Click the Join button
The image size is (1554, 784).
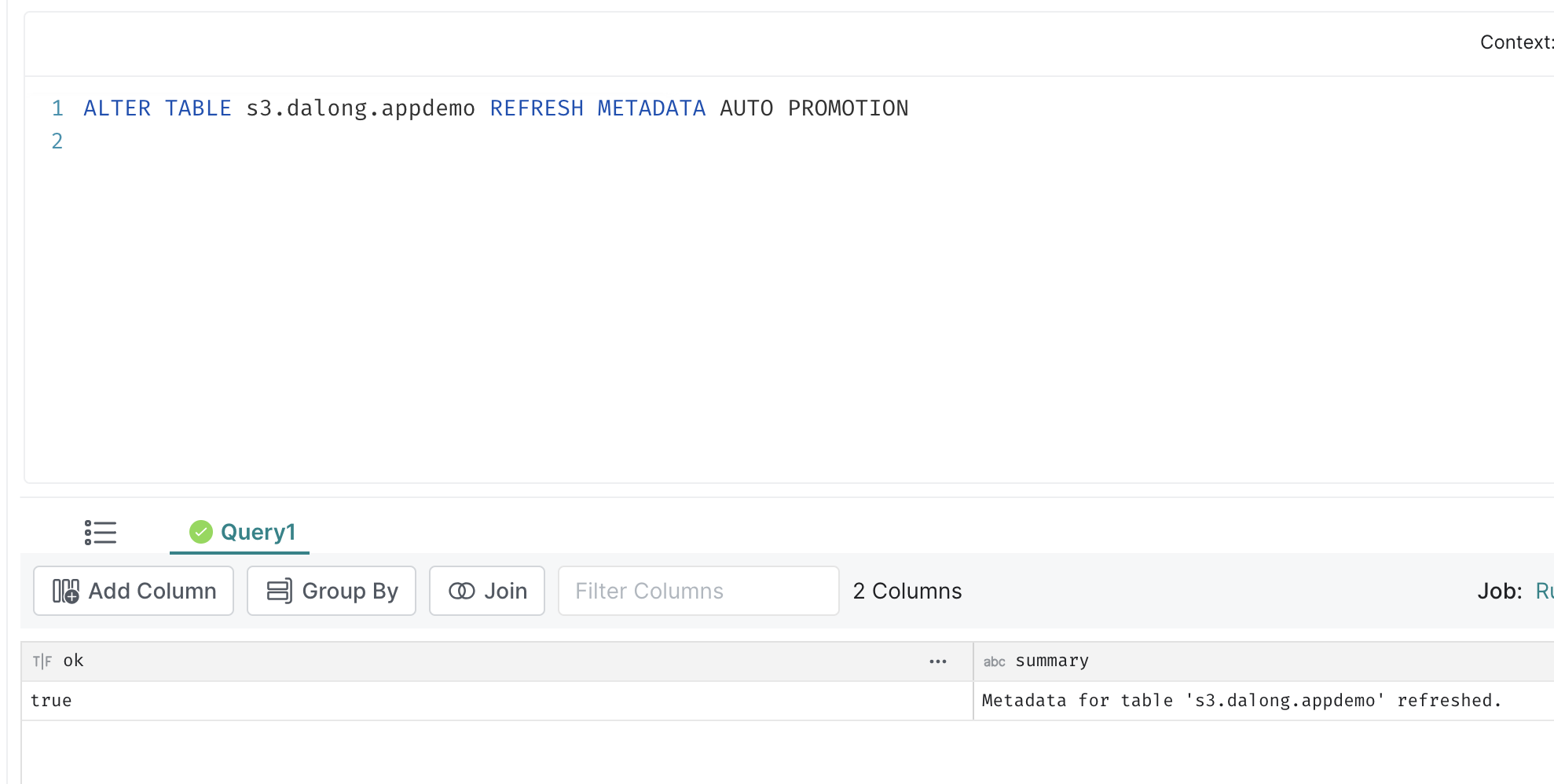[487, 591]
